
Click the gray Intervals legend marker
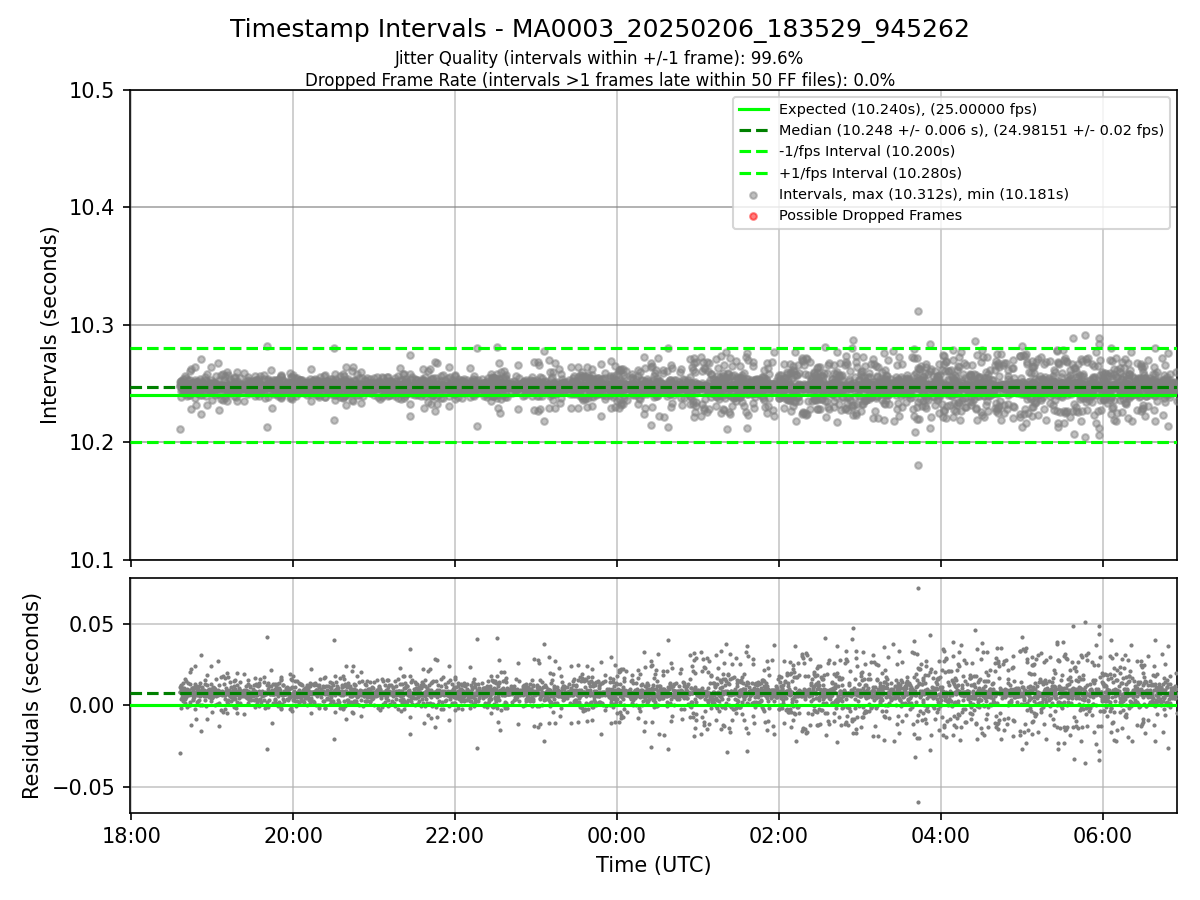click(754, 195)
